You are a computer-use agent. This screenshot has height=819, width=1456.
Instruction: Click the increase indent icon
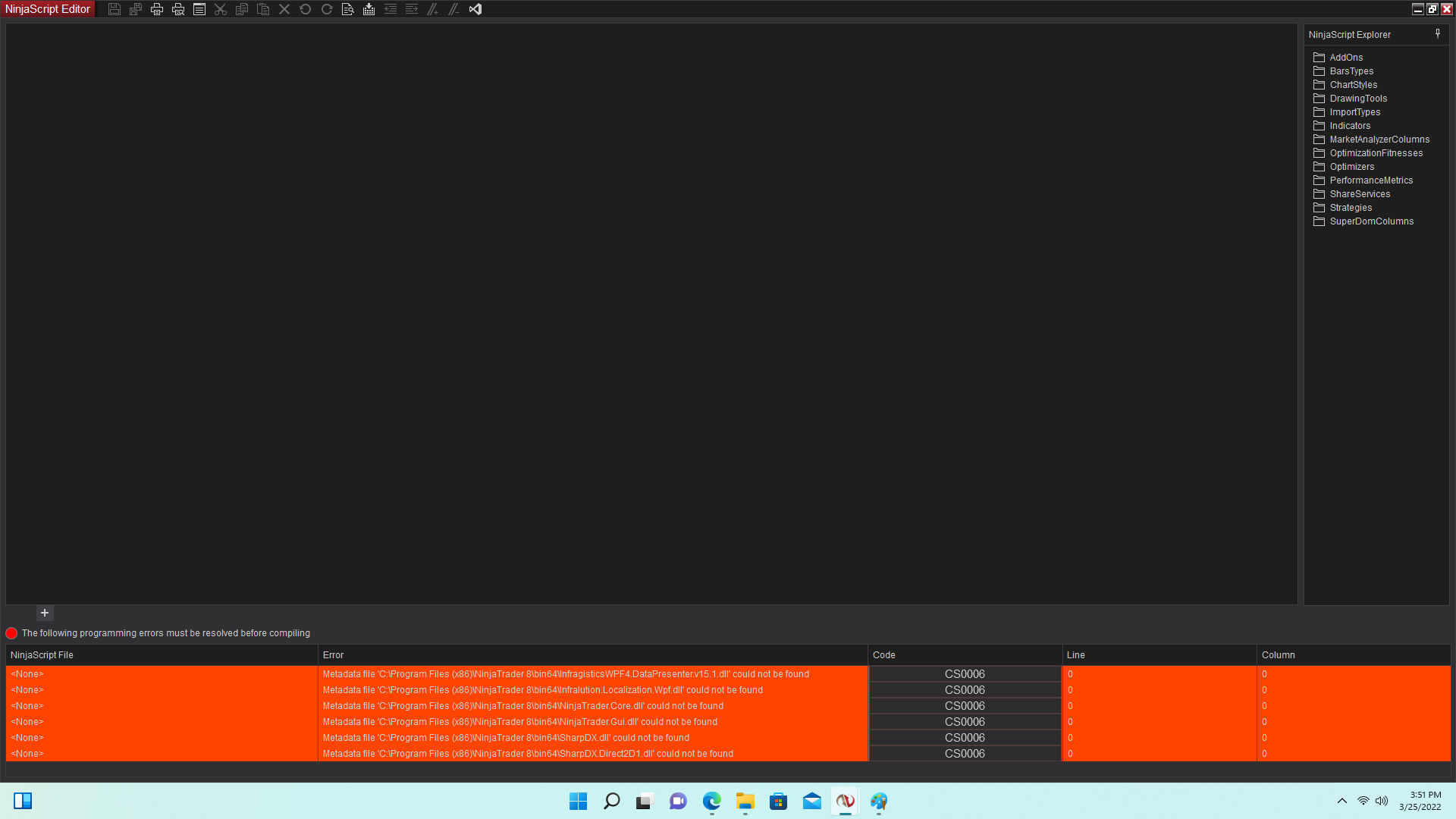[412, 9]
